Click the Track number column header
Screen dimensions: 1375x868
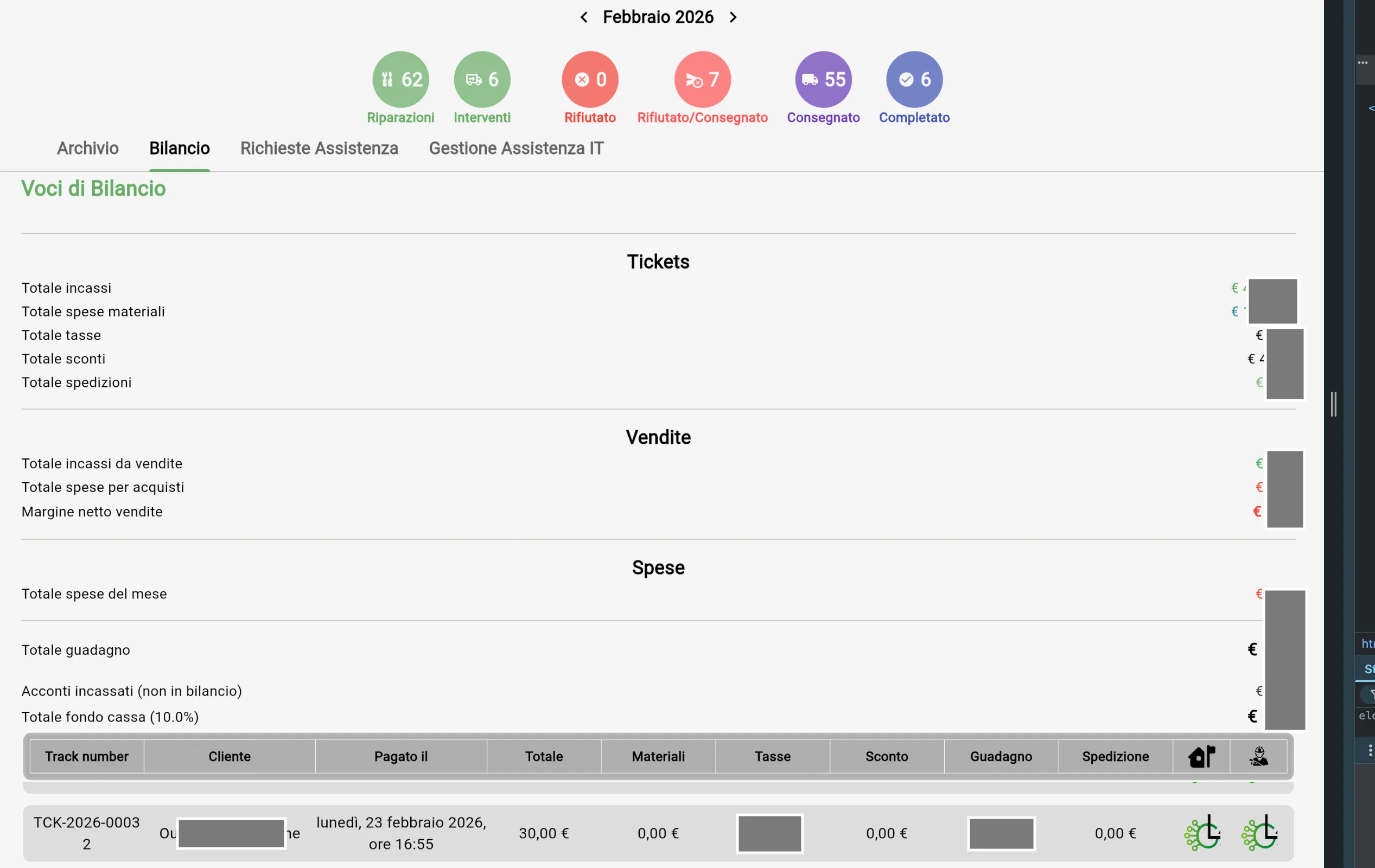click(87, 757)
